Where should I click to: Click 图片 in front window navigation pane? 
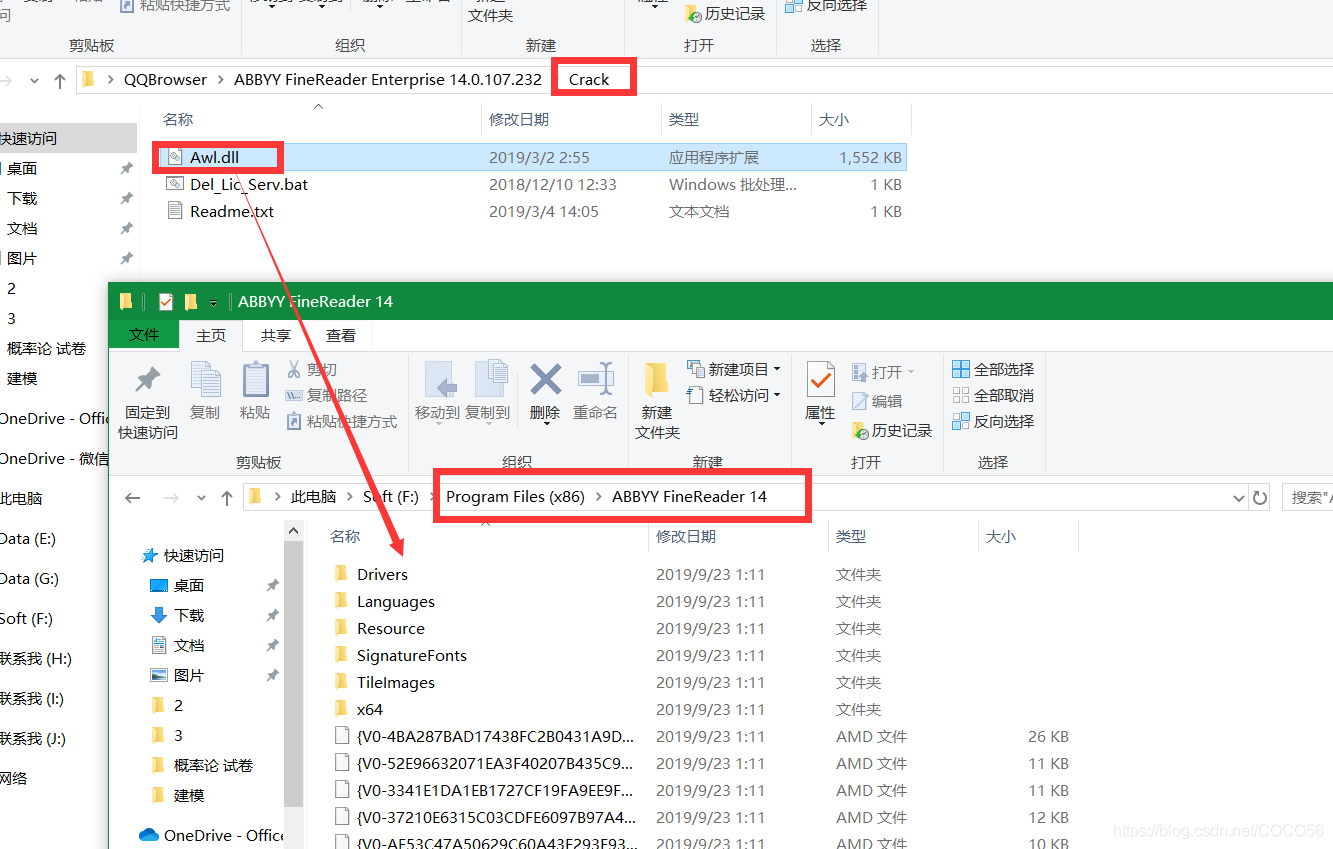[x=189, y=675]
